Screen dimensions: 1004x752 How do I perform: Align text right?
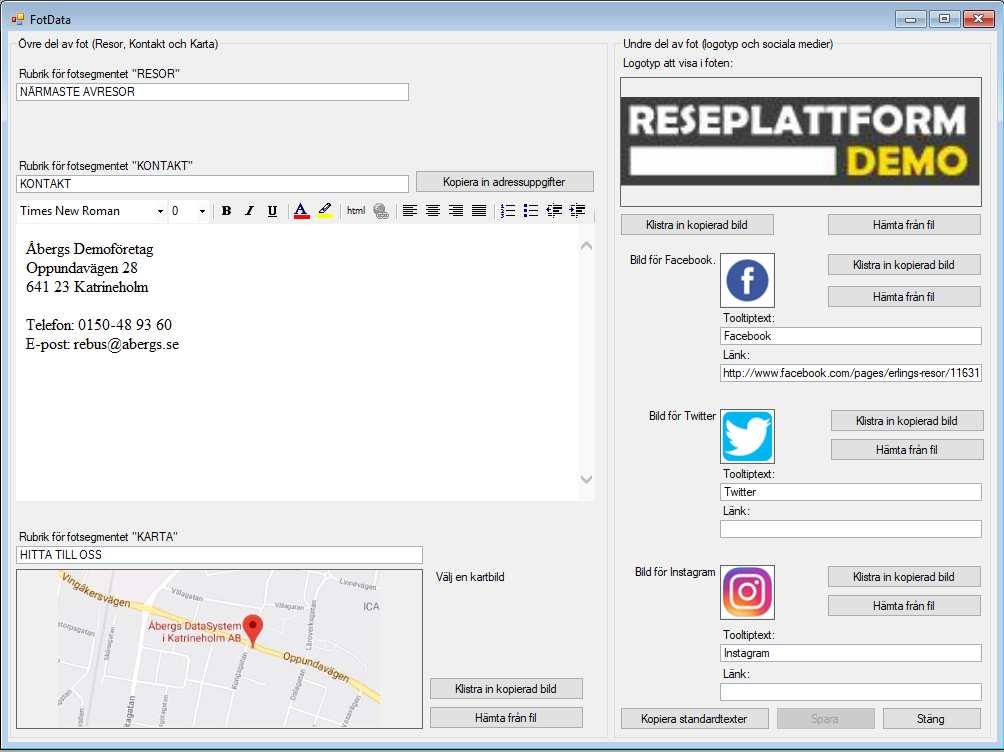pos(456,211)
